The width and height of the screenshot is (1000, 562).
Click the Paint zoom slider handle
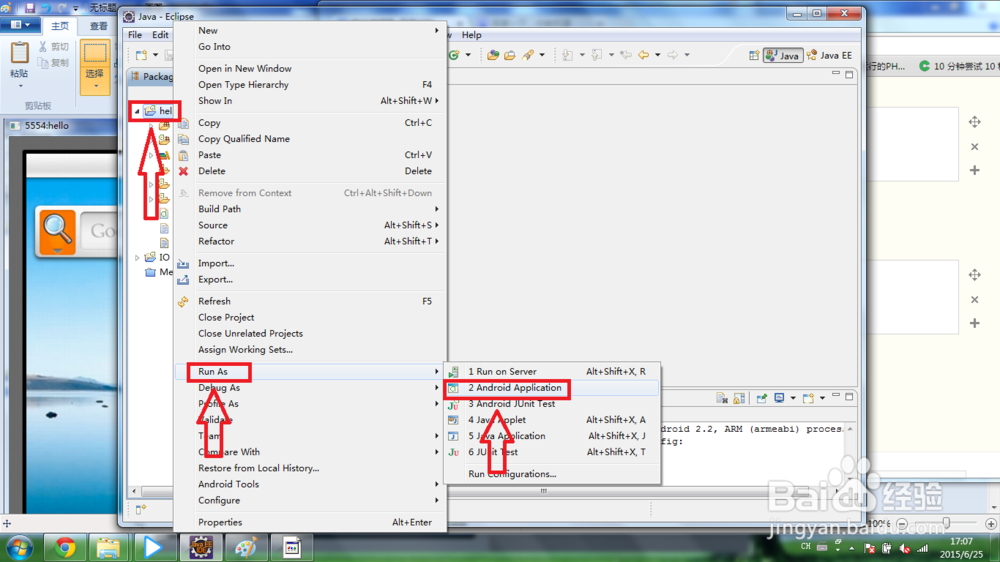[x=946, y=524]
